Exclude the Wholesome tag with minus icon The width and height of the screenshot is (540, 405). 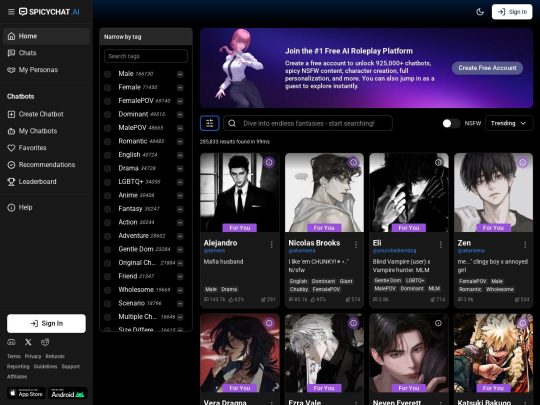180,290
